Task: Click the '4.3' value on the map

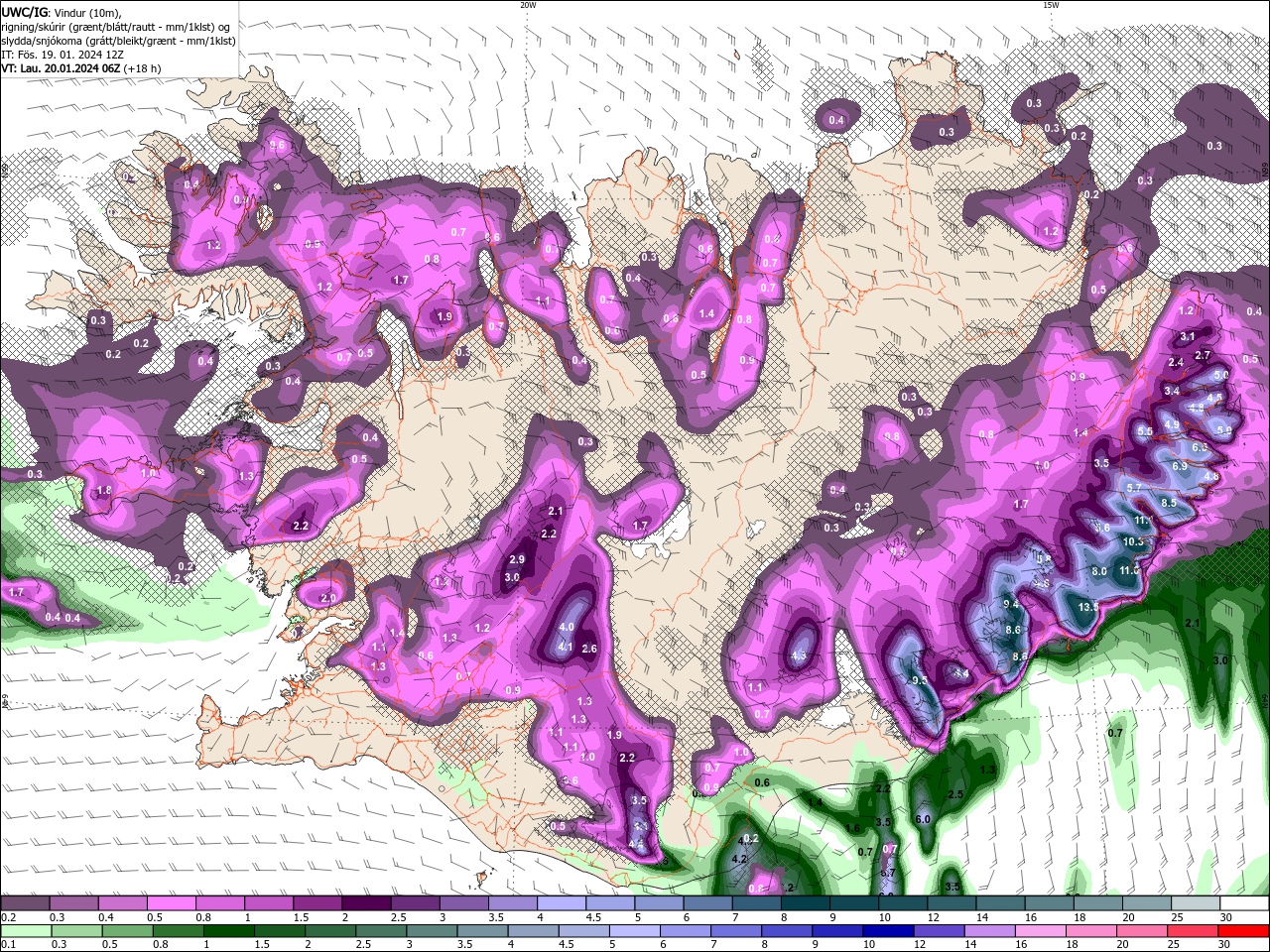Action: pyautogui.click(x=799, y=655)
